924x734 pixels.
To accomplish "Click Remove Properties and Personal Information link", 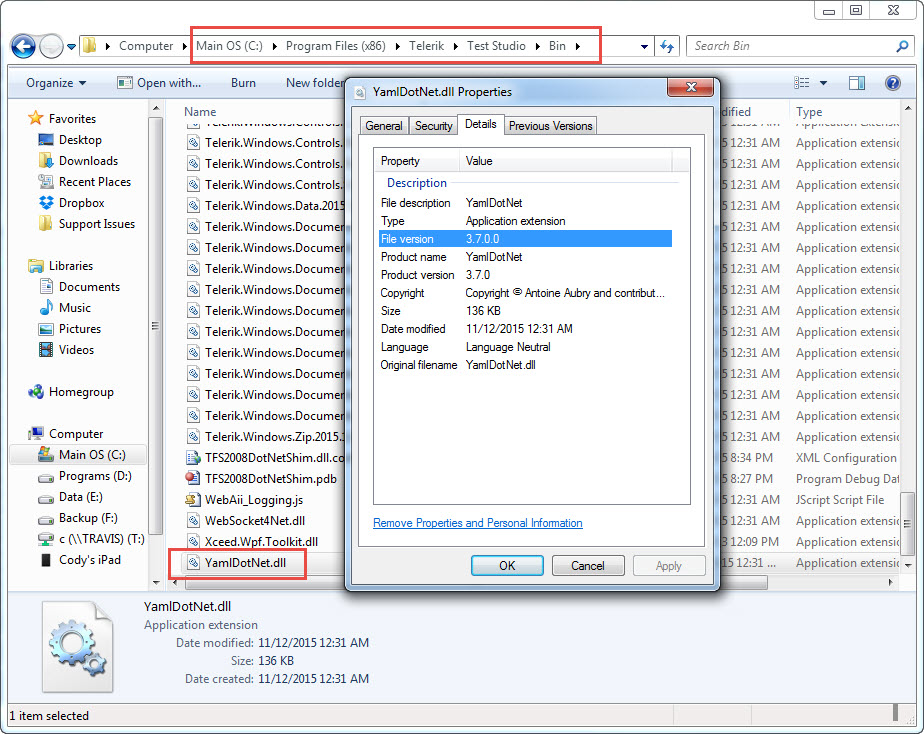I will coord(478,523).
